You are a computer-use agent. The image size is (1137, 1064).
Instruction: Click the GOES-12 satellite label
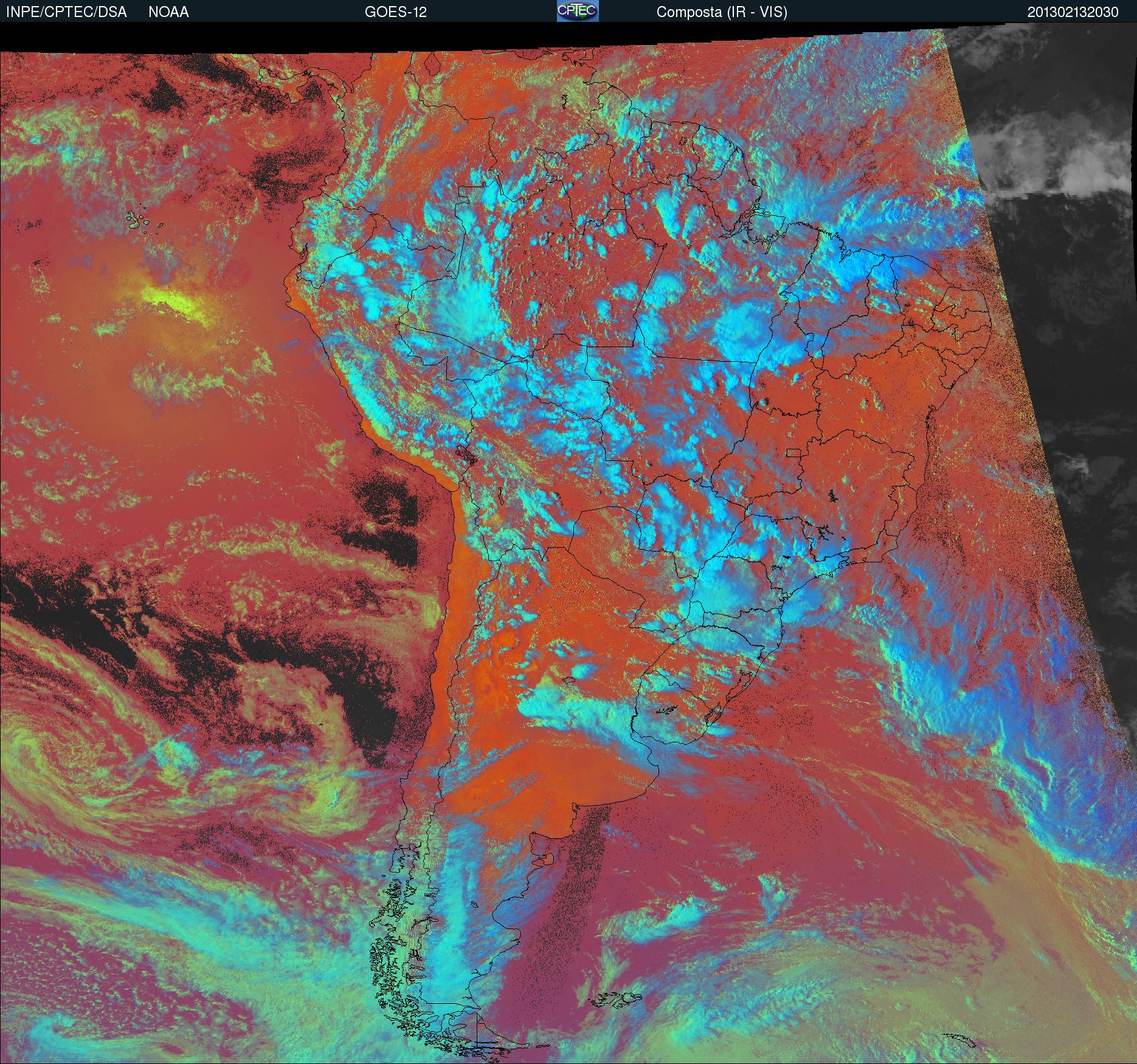396,12
